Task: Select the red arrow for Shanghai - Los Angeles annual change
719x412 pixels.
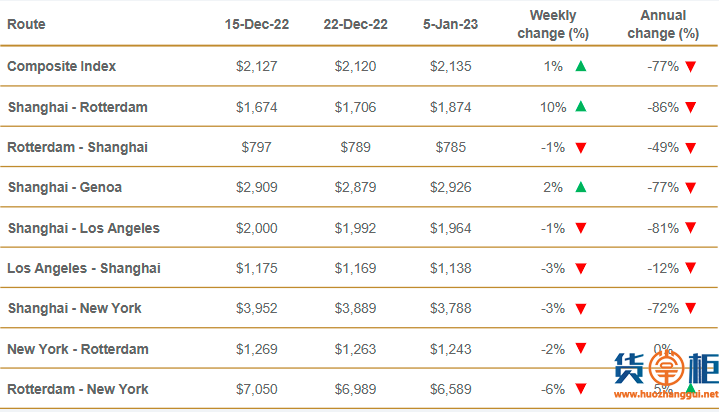Action: [690, 229]
